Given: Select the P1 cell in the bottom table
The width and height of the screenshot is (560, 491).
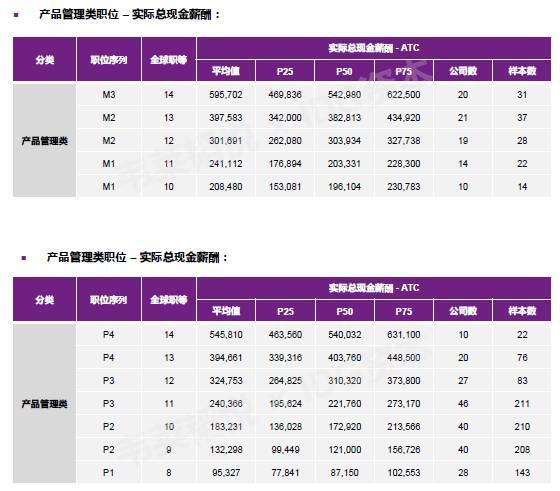Looking at the screenshot, I should (x=109, y=472).
